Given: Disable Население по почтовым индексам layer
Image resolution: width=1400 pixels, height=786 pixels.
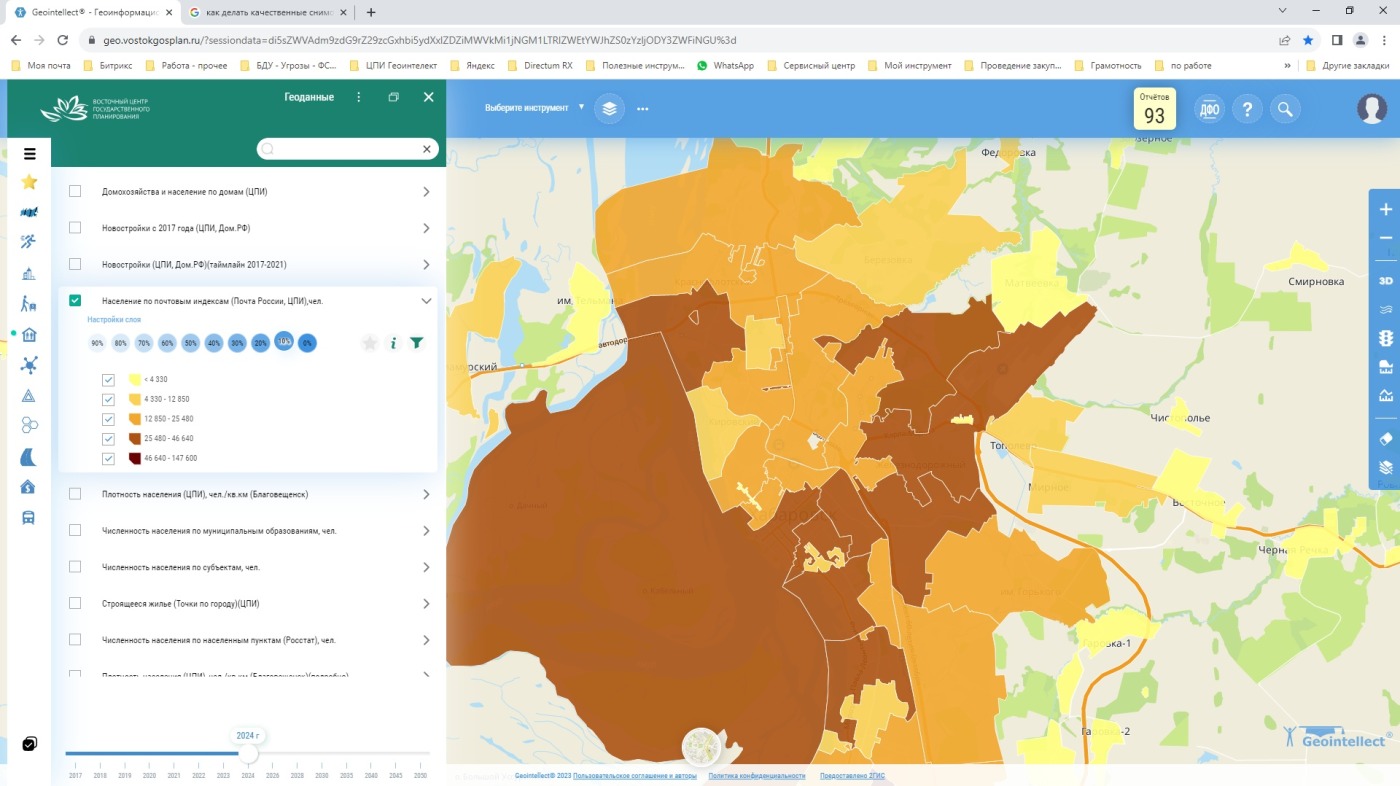Looking at the screenshot, I should [x=75, y=300].
